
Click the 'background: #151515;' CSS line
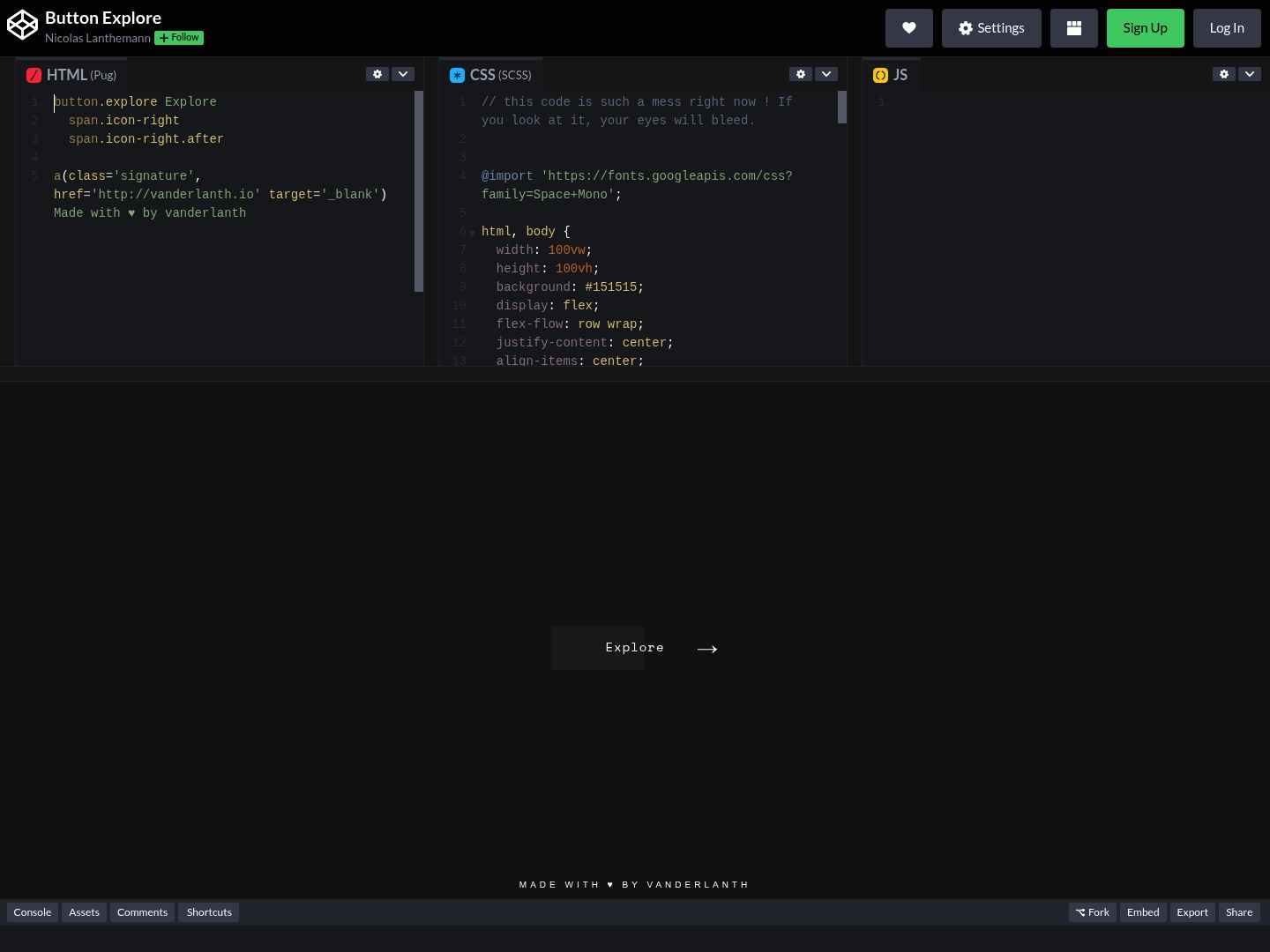pyautogui.click(x=570, y=287)
